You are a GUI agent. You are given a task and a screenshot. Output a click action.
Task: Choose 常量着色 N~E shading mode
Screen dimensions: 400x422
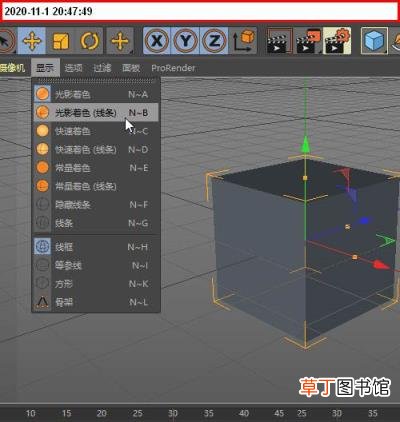pyautogui.click(x=96, y=168)
